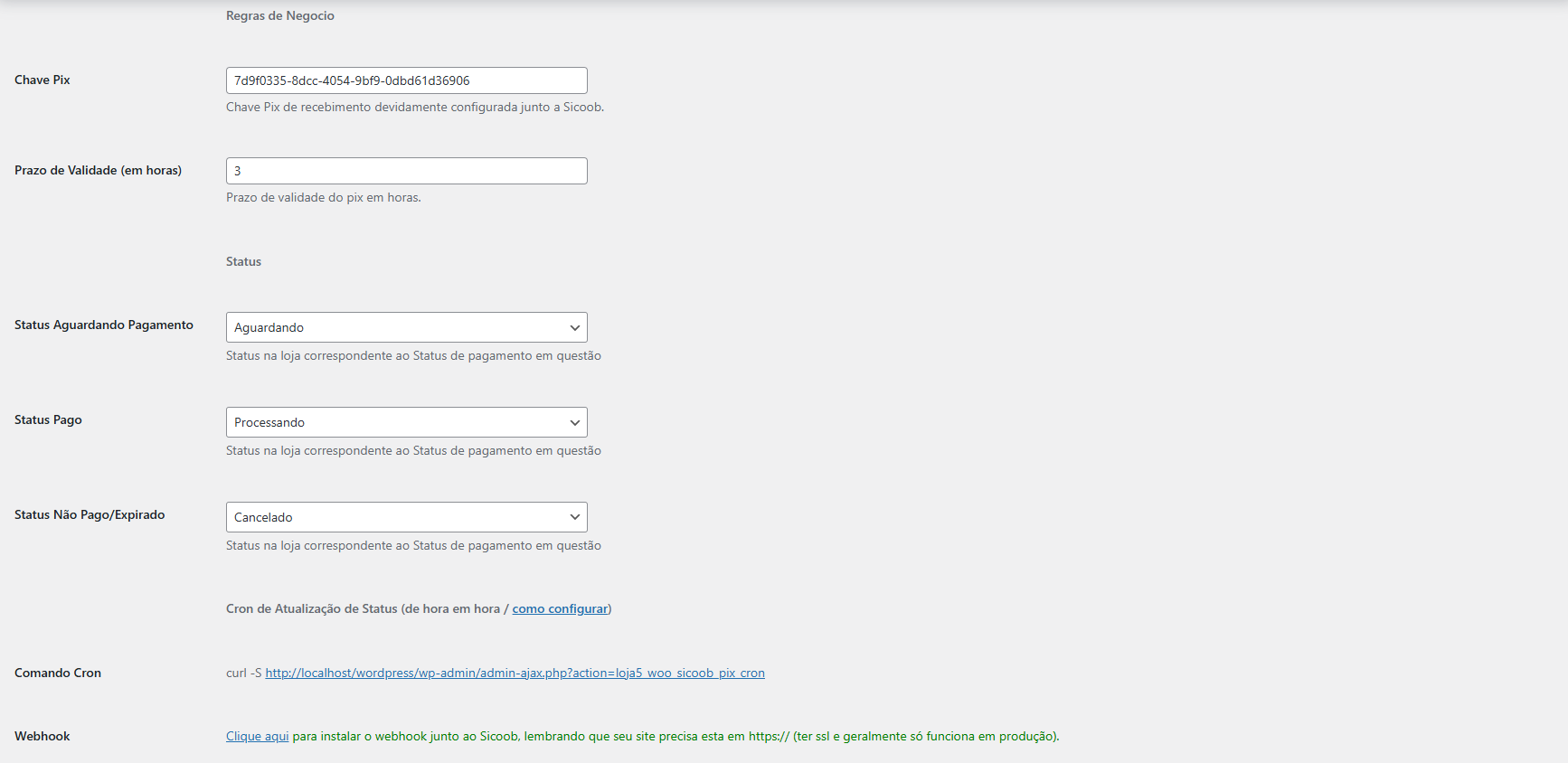Image resolution: width=1568 pixels, height=763 pixels.
Task: Click the 'Chave Pix' field label
Action: click(43, 80)
